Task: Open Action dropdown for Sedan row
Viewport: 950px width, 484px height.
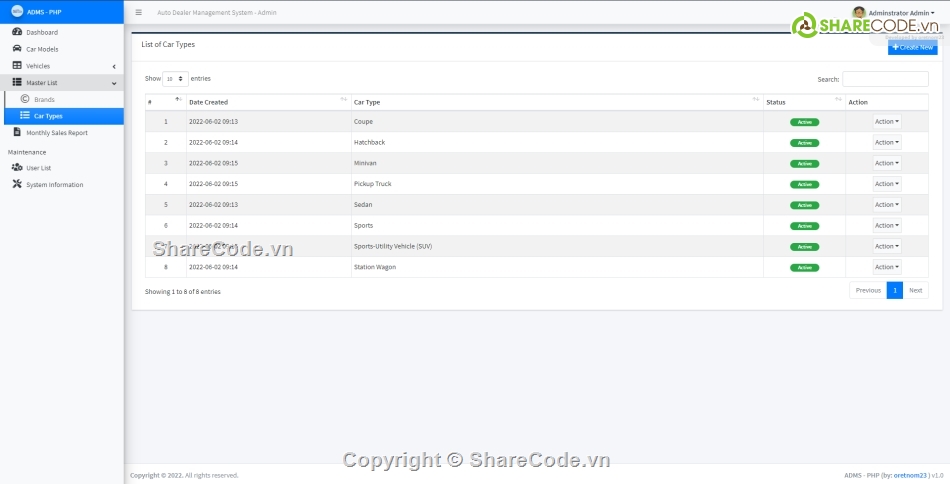Action: pos(886,204)
